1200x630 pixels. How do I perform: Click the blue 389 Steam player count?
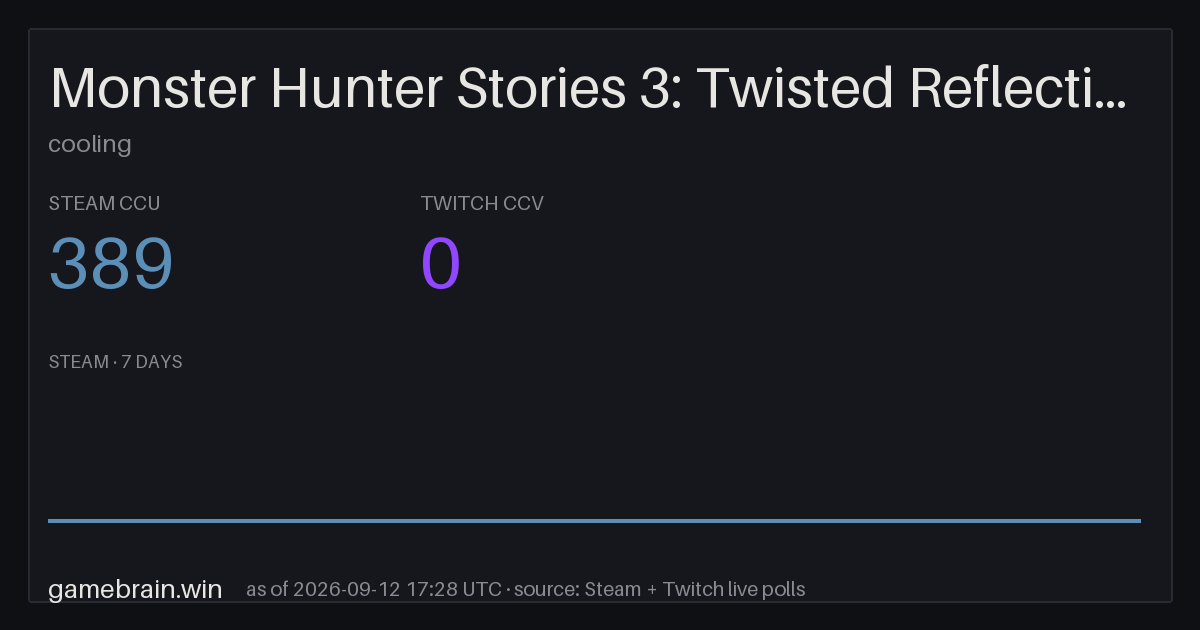111,264
